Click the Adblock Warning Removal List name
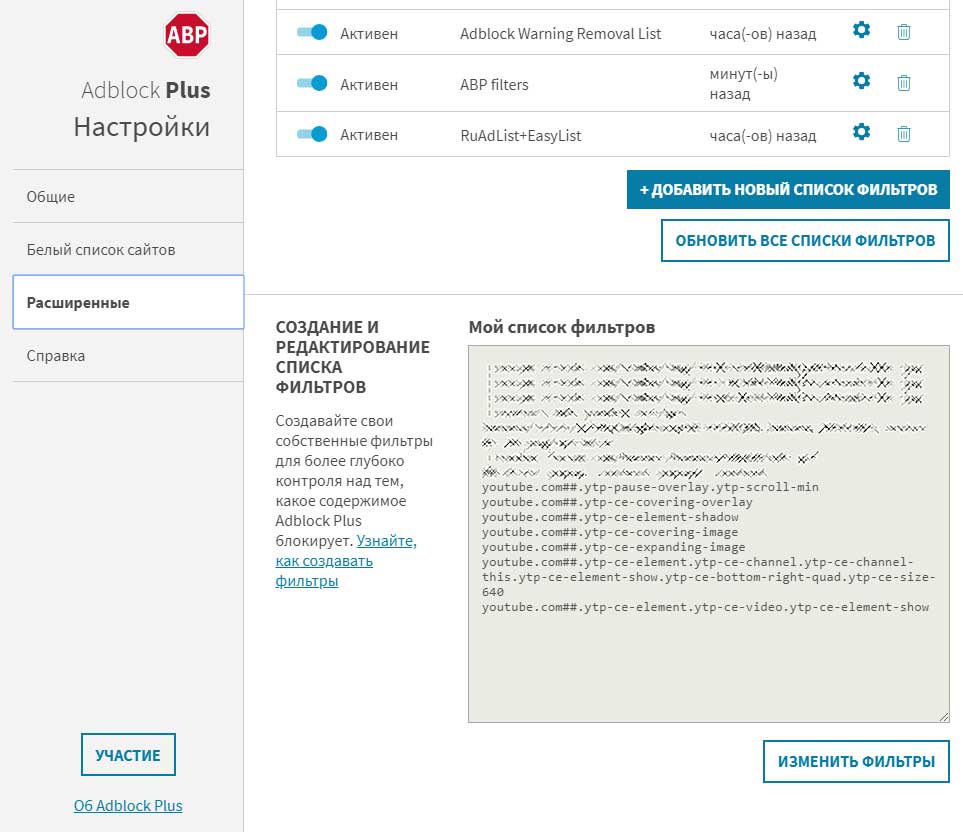The image size is (963, 832). [561, 34]
